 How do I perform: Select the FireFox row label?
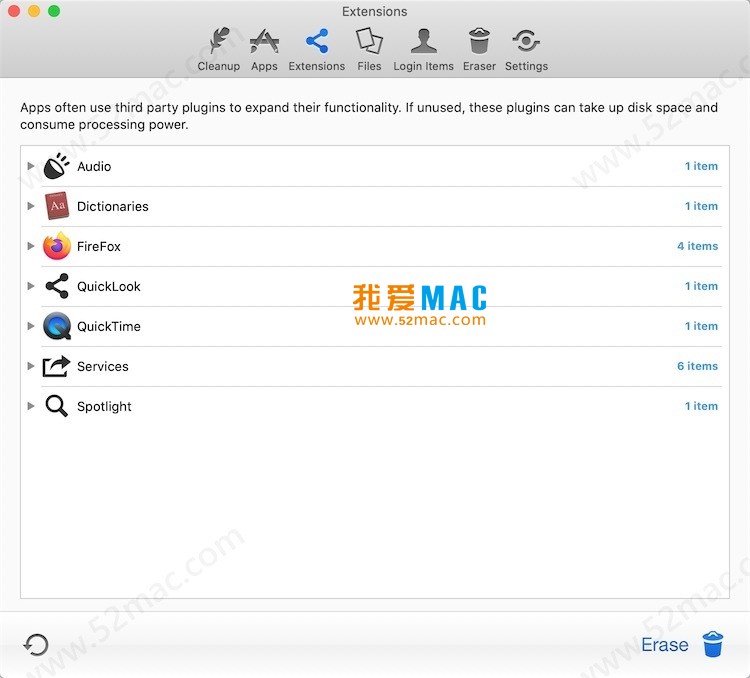click(99, 246)
